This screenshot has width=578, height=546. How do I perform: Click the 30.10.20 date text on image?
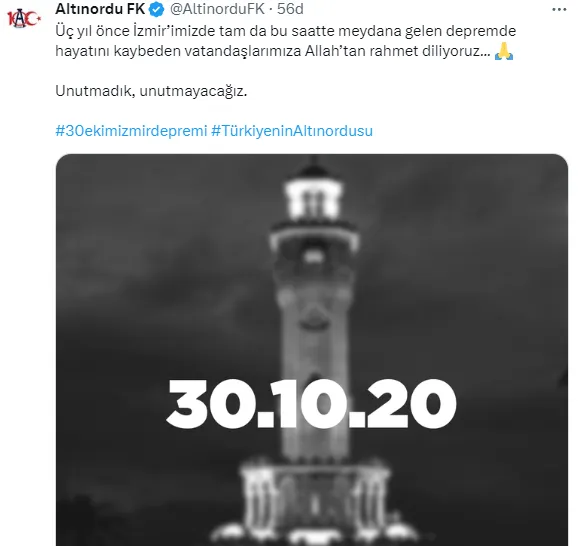point(311,403)
